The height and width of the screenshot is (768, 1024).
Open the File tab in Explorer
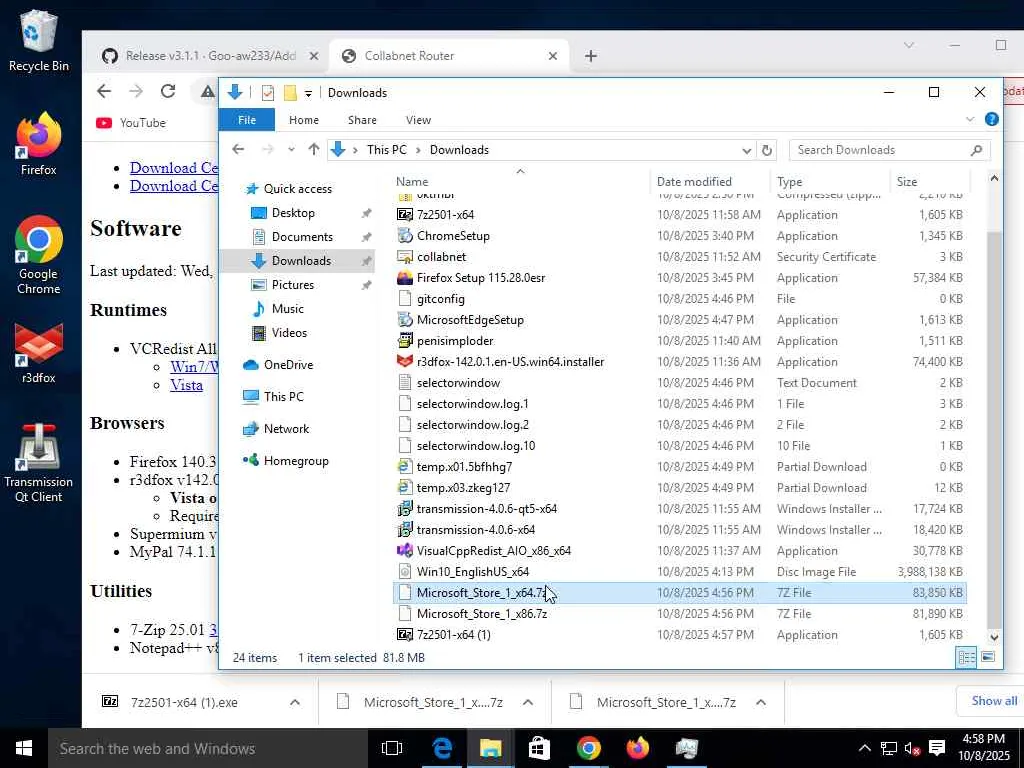coord(247,120)
